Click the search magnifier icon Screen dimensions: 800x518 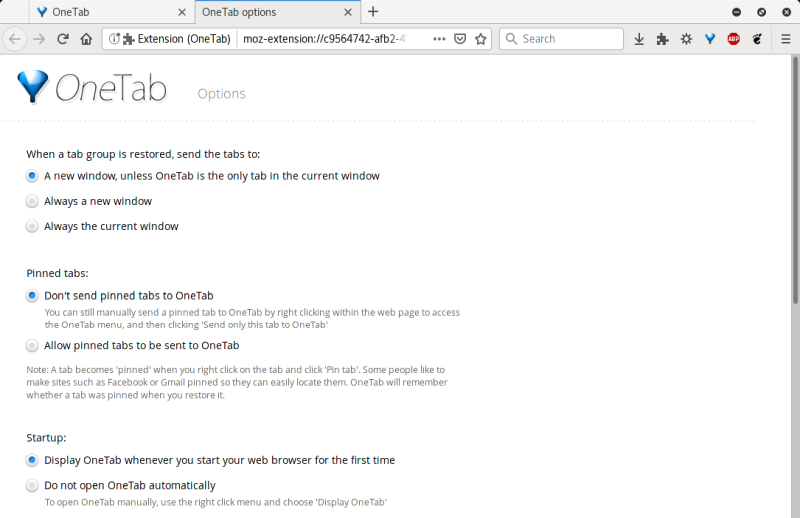click(511, 39)
